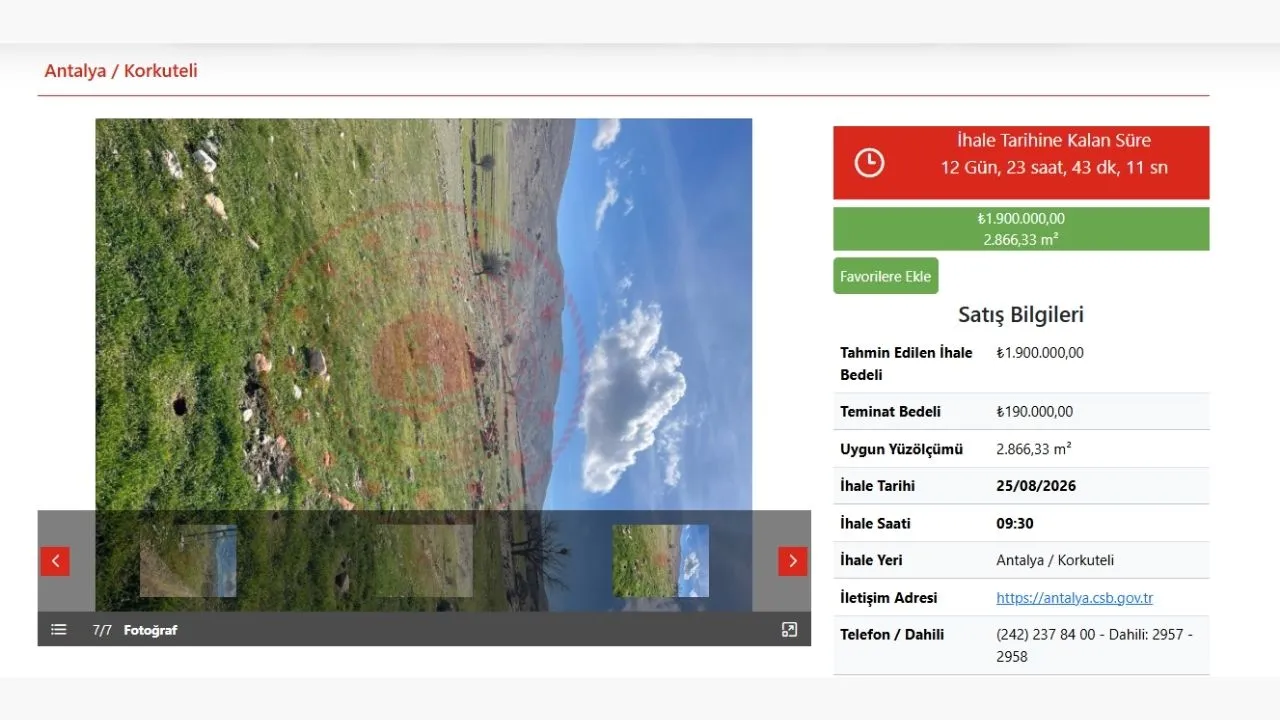Click the İhale Saati label
The image size is (1280, 720).
click(875, 523)
